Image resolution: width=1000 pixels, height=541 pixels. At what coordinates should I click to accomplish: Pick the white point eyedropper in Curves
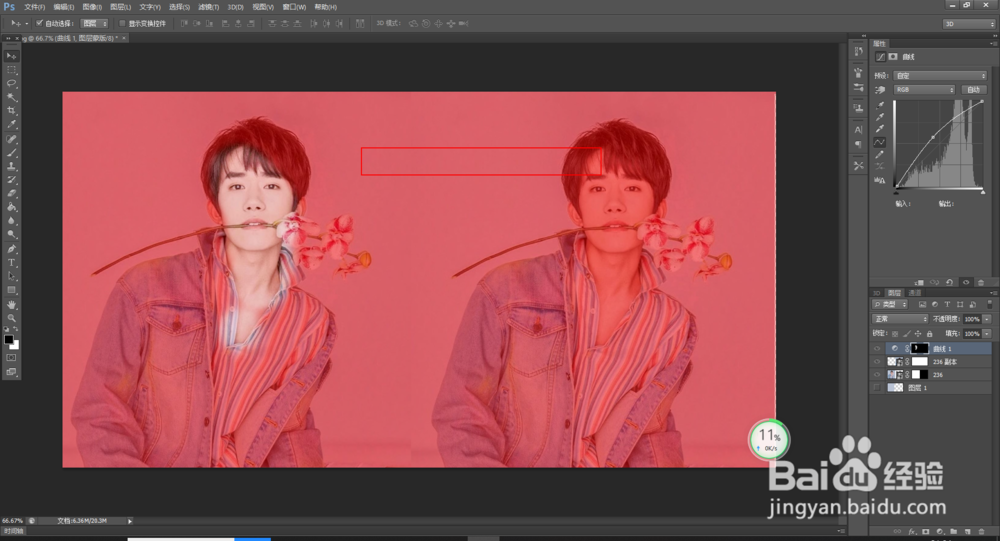(x=880, y=129)
